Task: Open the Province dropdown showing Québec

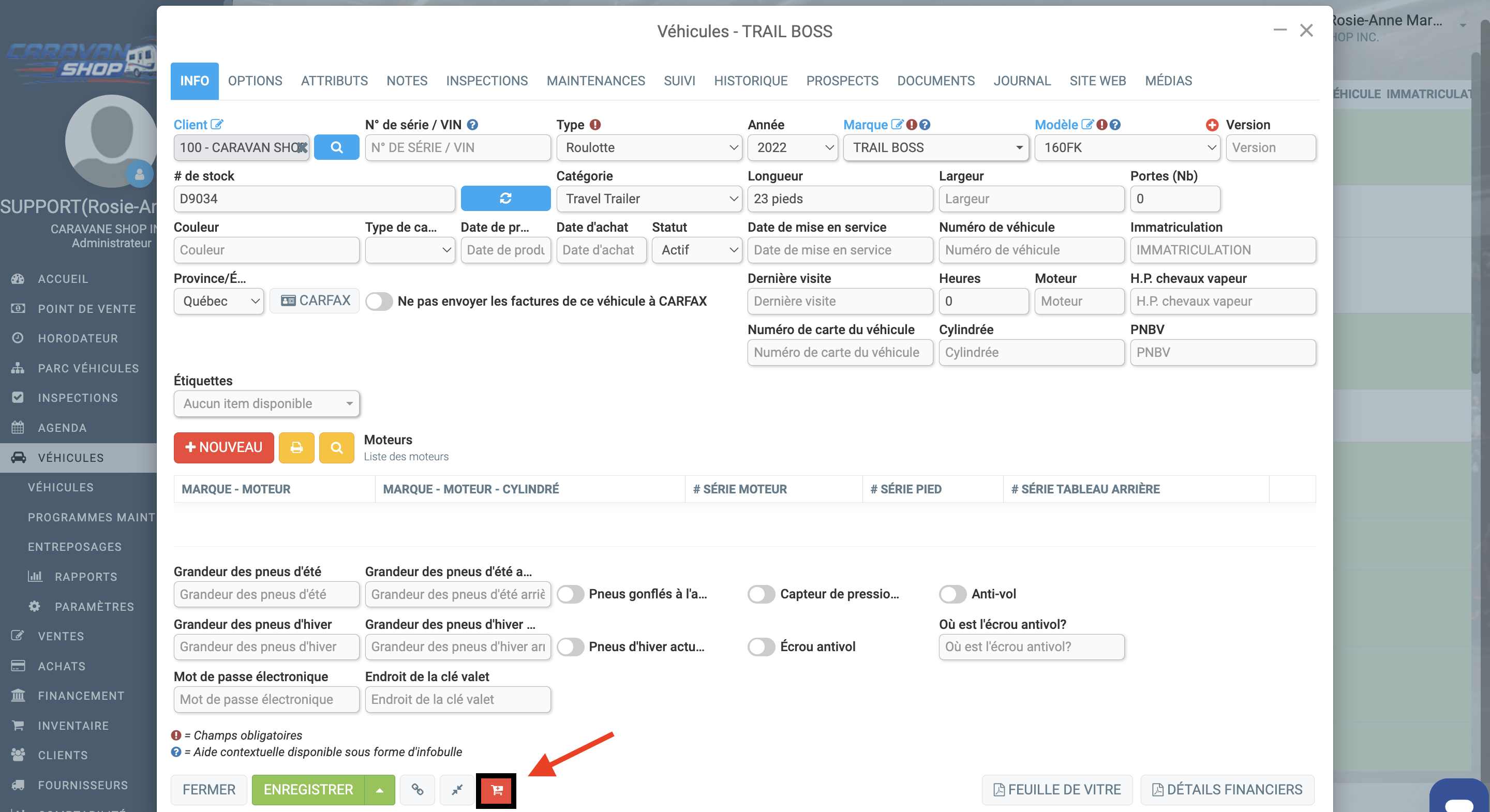Action: [x=219, y=302]
